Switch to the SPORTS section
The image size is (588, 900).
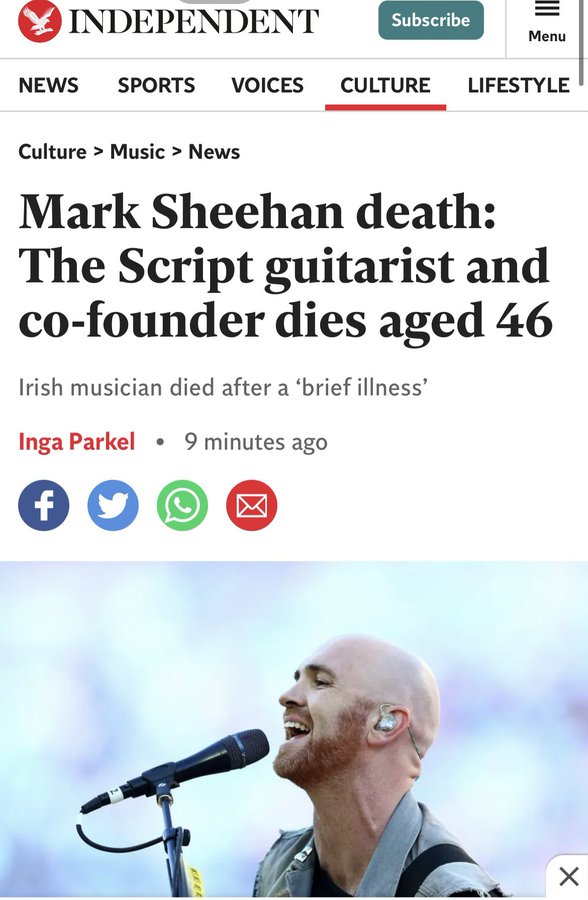tap(156, 86)
